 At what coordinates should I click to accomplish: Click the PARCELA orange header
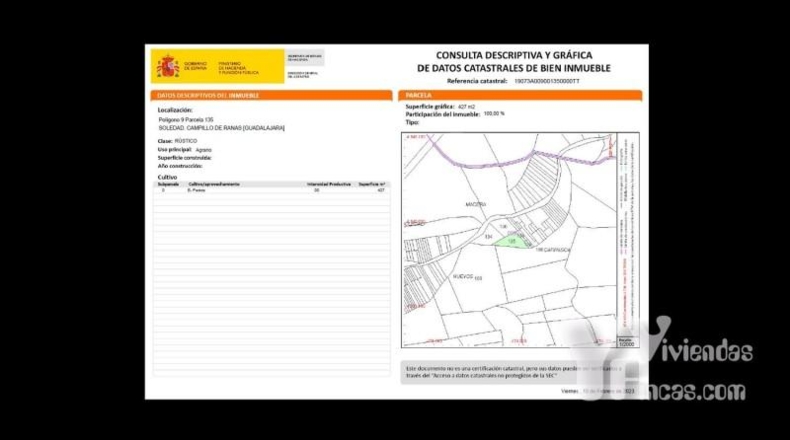pos(520,95)
